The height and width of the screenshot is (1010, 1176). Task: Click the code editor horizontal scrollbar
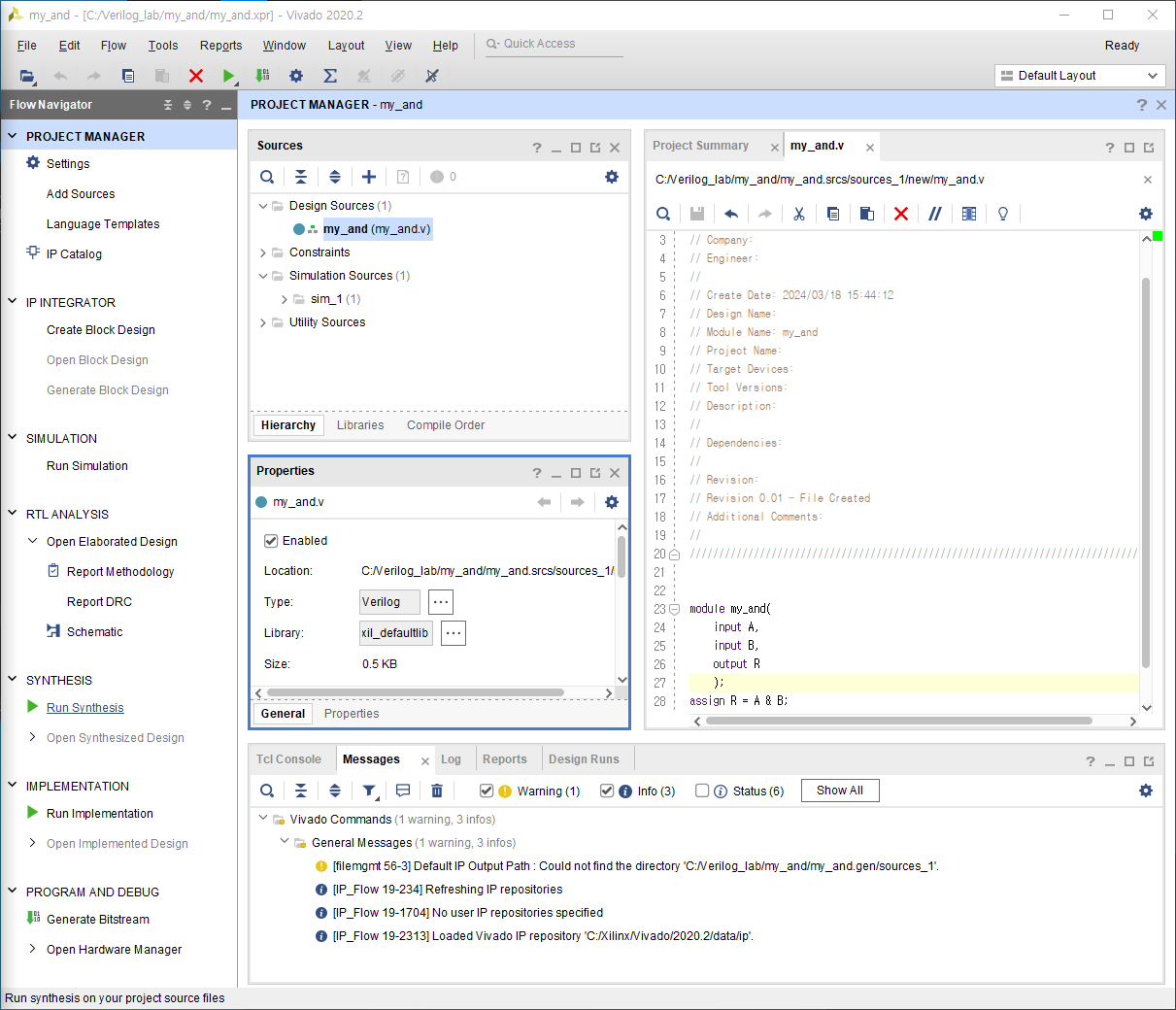[898, 721]
